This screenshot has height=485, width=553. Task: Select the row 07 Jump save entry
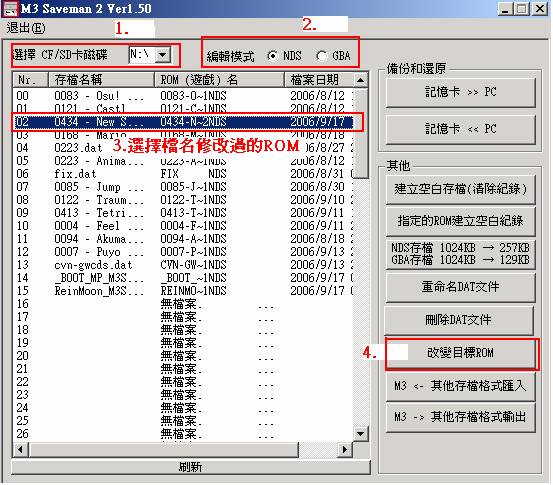point(183,187)
